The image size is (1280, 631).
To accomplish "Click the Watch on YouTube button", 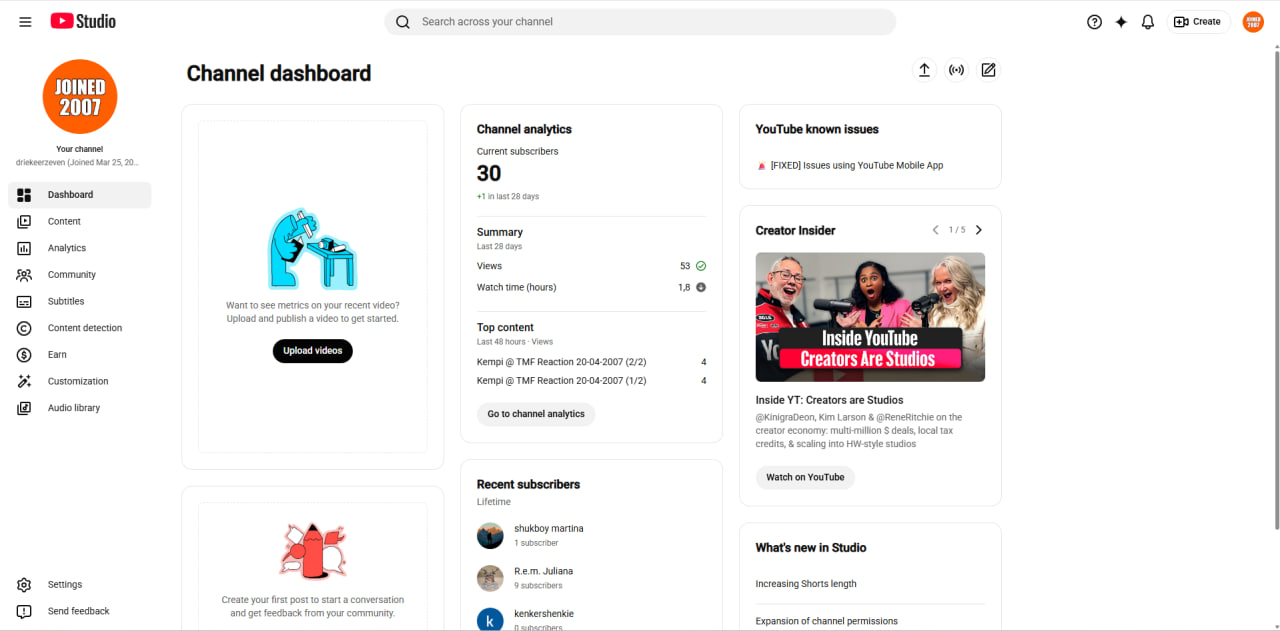I will coord(805,477).
